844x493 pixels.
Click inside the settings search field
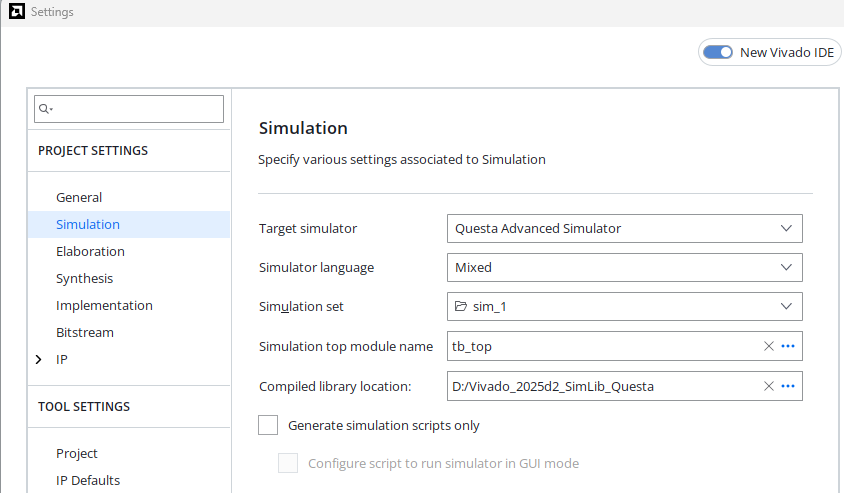[x=129, y=109]
